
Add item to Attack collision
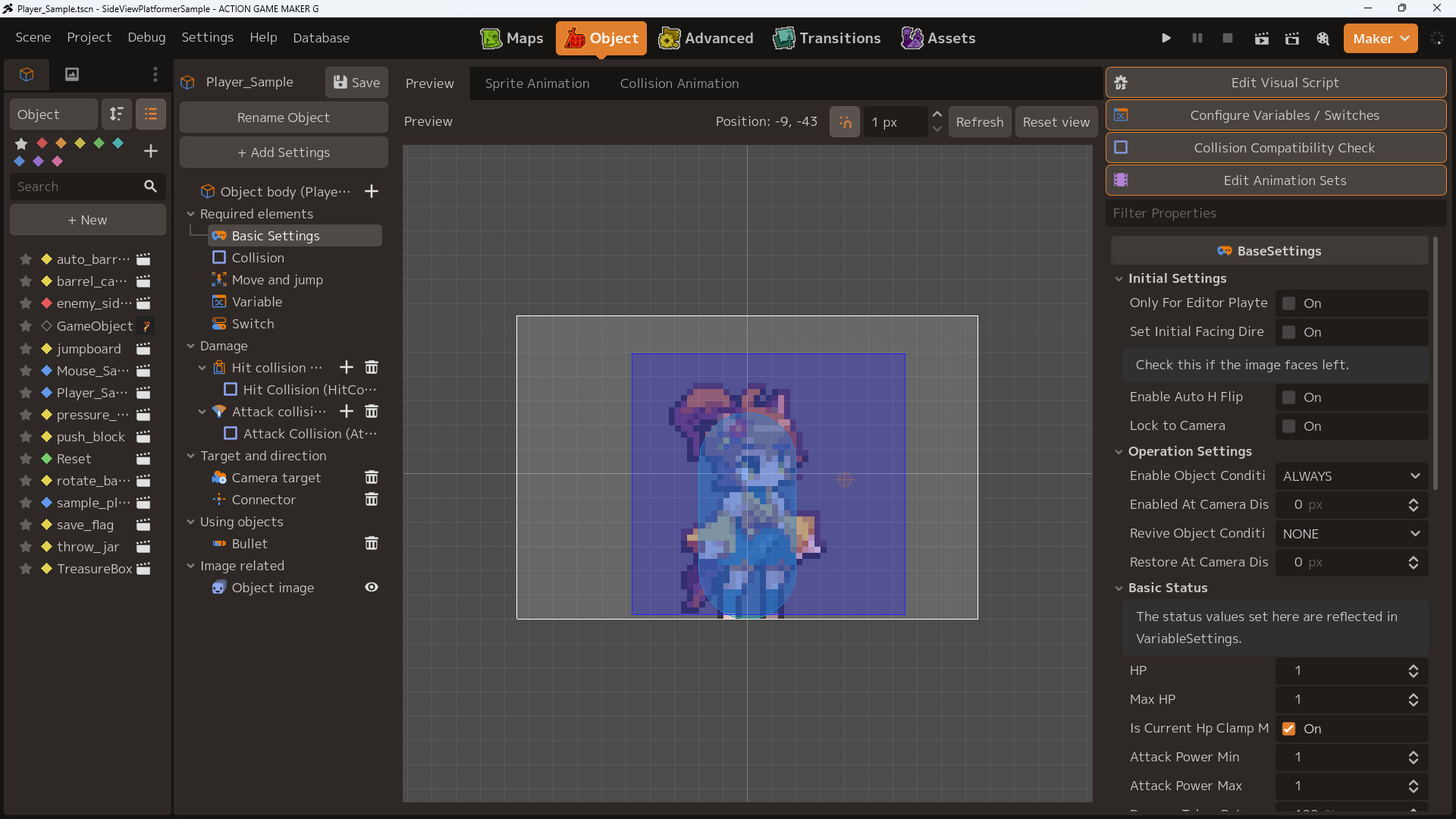coord(347,411)
